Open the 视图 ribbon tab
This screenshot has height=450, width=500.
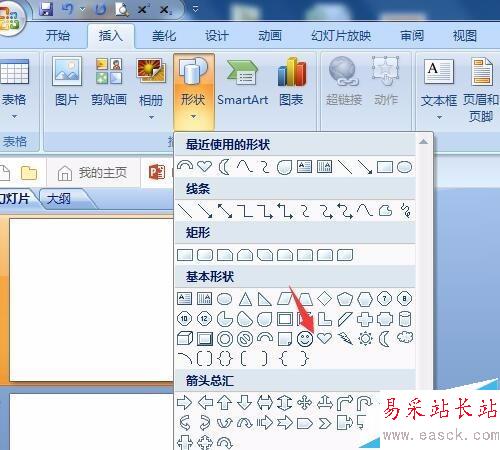point(465,35)
